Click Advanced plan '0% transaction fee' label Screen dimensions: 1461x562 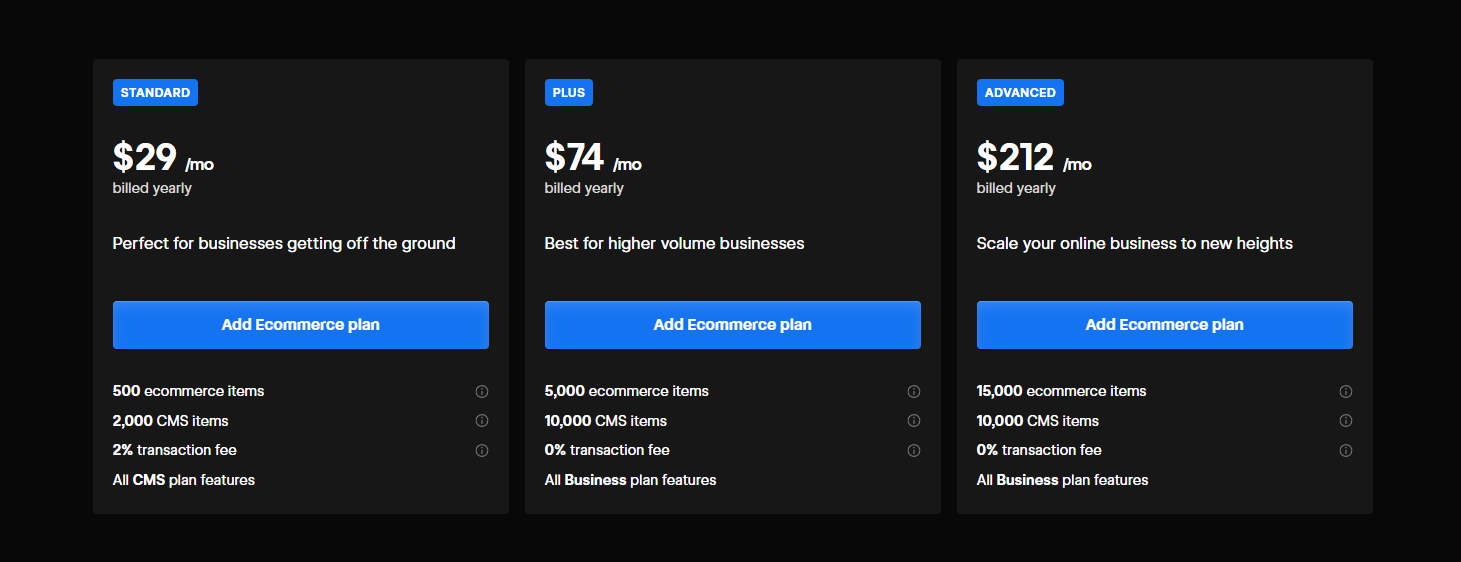click(x=1040, y=450)
